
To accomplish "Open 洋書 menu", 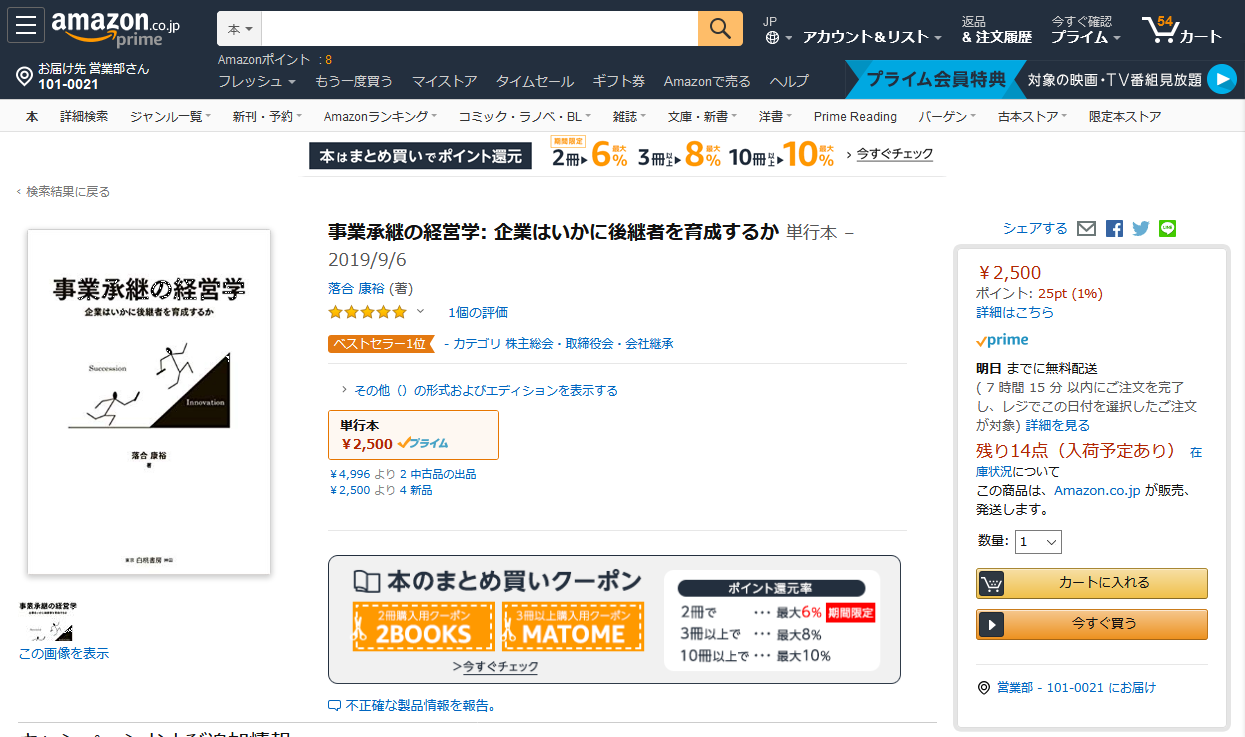I will point(775,116).
